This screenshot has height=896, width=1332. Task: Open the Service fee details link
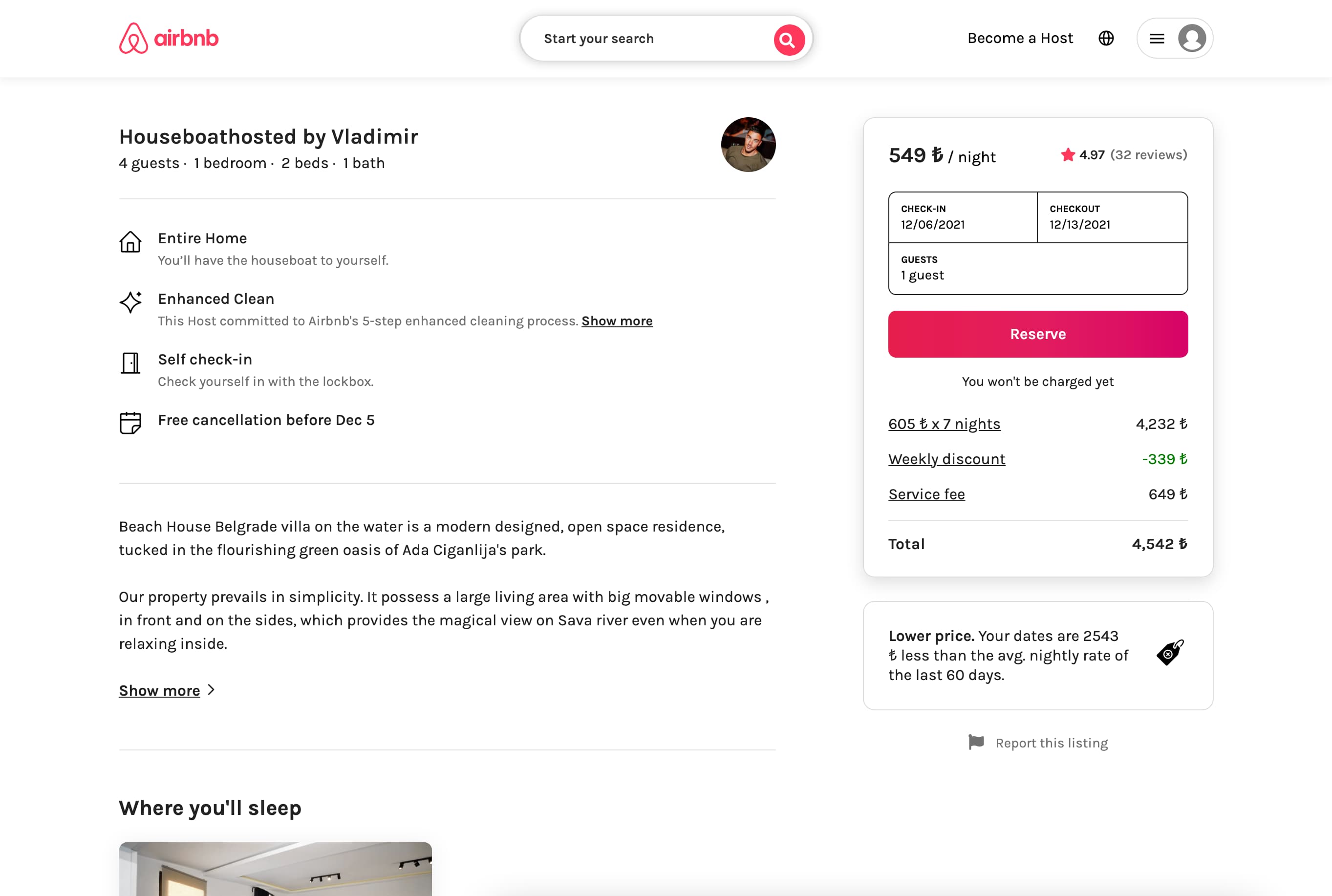[926, 494]
